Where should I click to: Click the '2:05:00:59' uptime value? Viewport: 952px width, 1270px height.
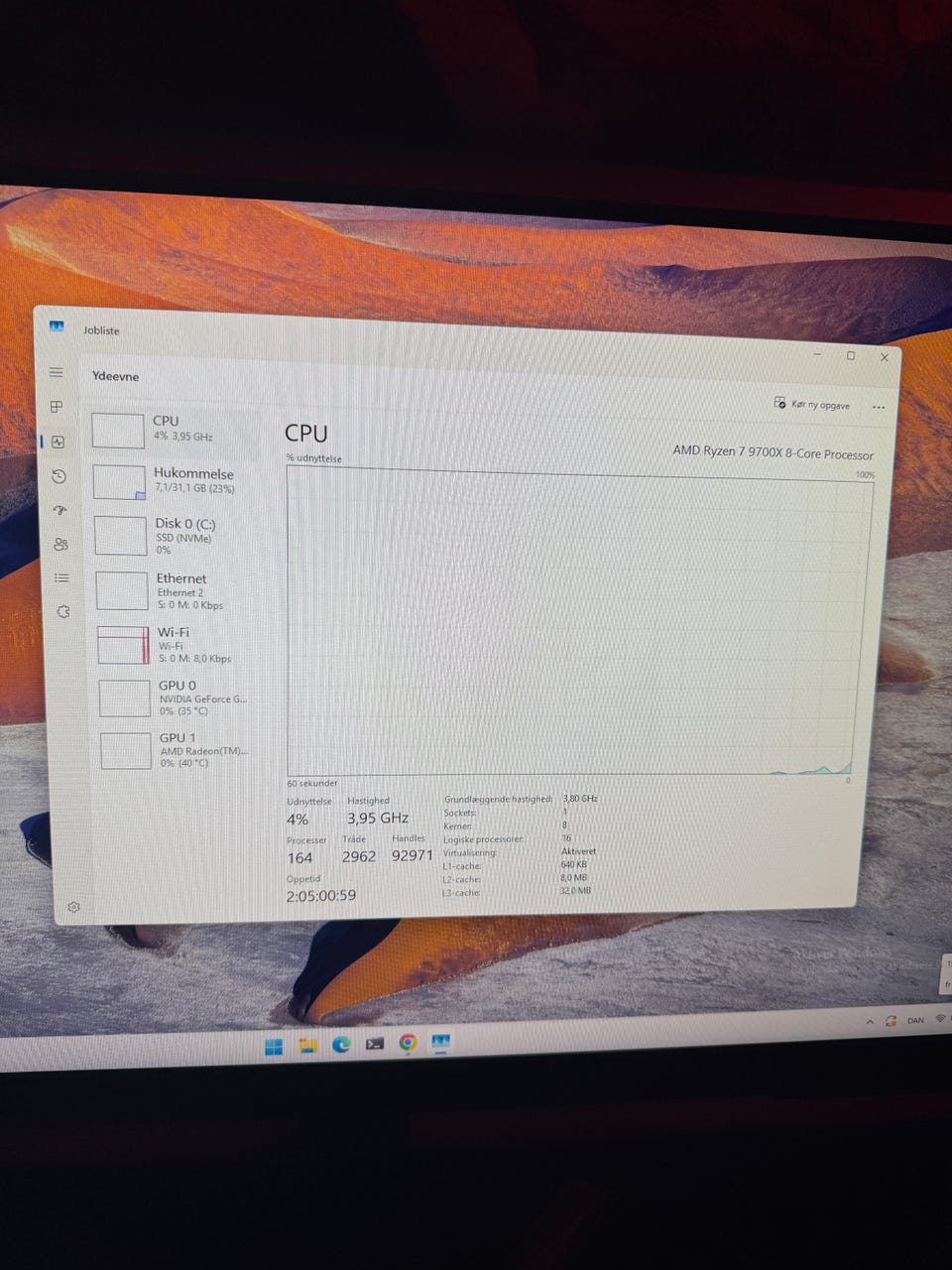(x=321, y=895)
